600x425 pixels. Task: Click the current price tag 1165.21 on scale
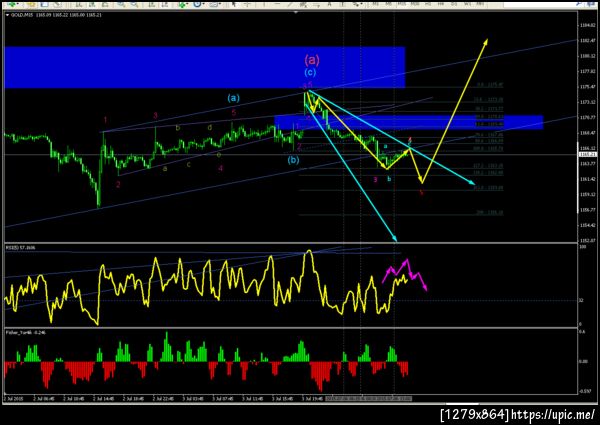(x=587, y=155)
